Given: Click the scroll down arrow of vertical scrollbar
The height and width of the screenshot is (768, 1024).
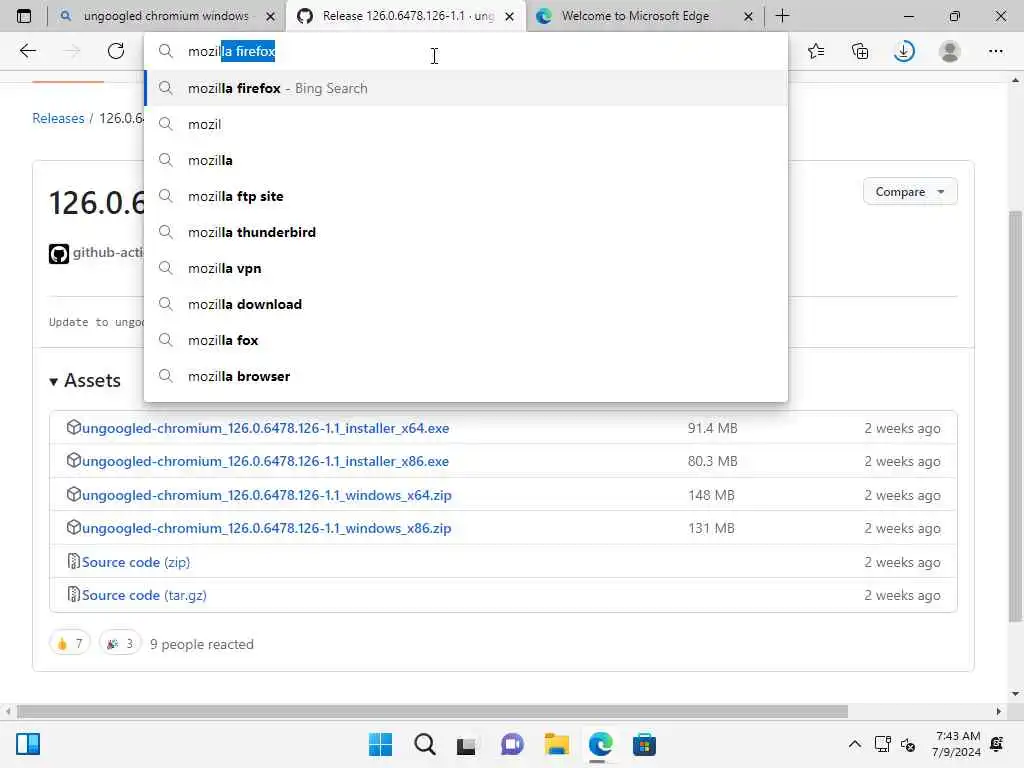Looking at the screenshot, I should [1015, 694].
